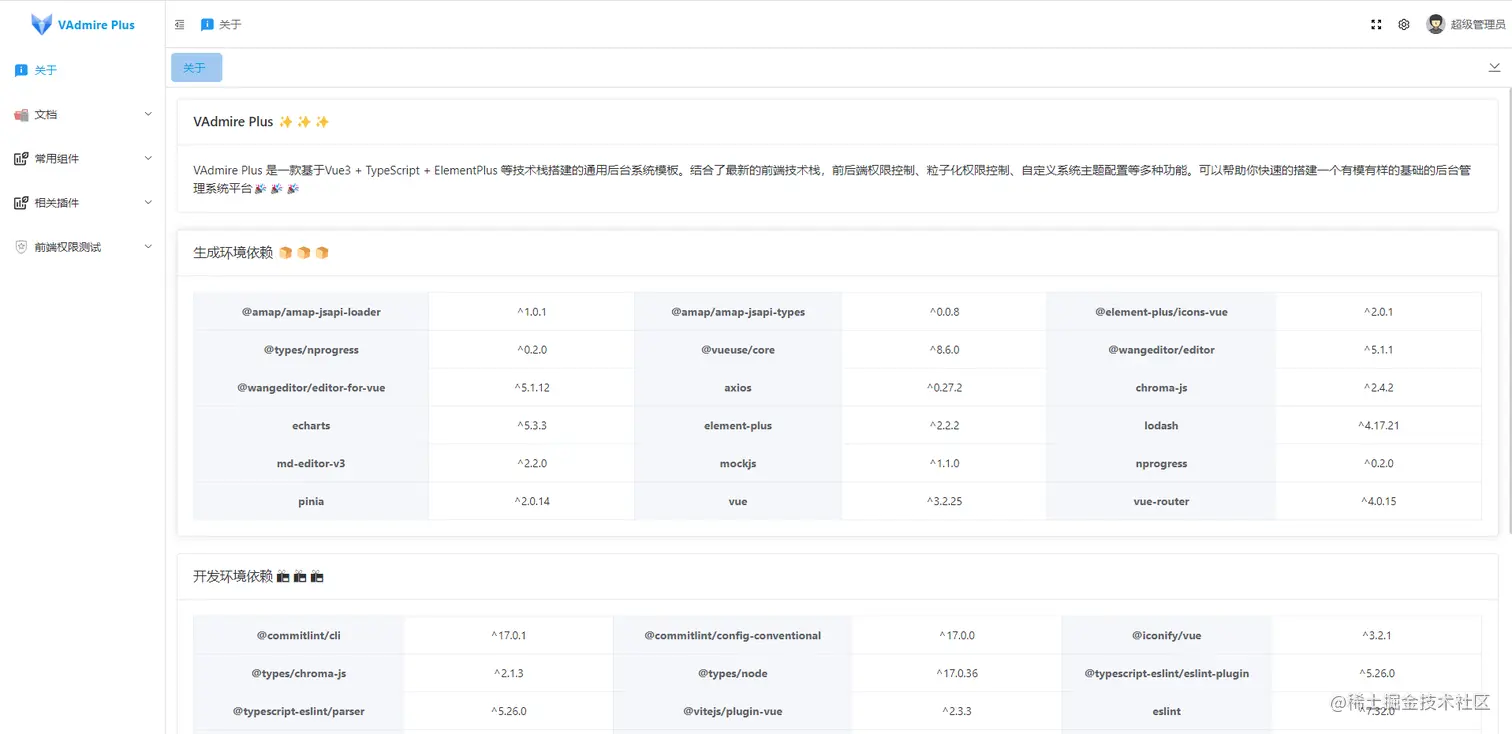Click the @commitlint/cli cell
Image resolution: width=1512 pixels, height=734 pixels.
coord(299,636)
